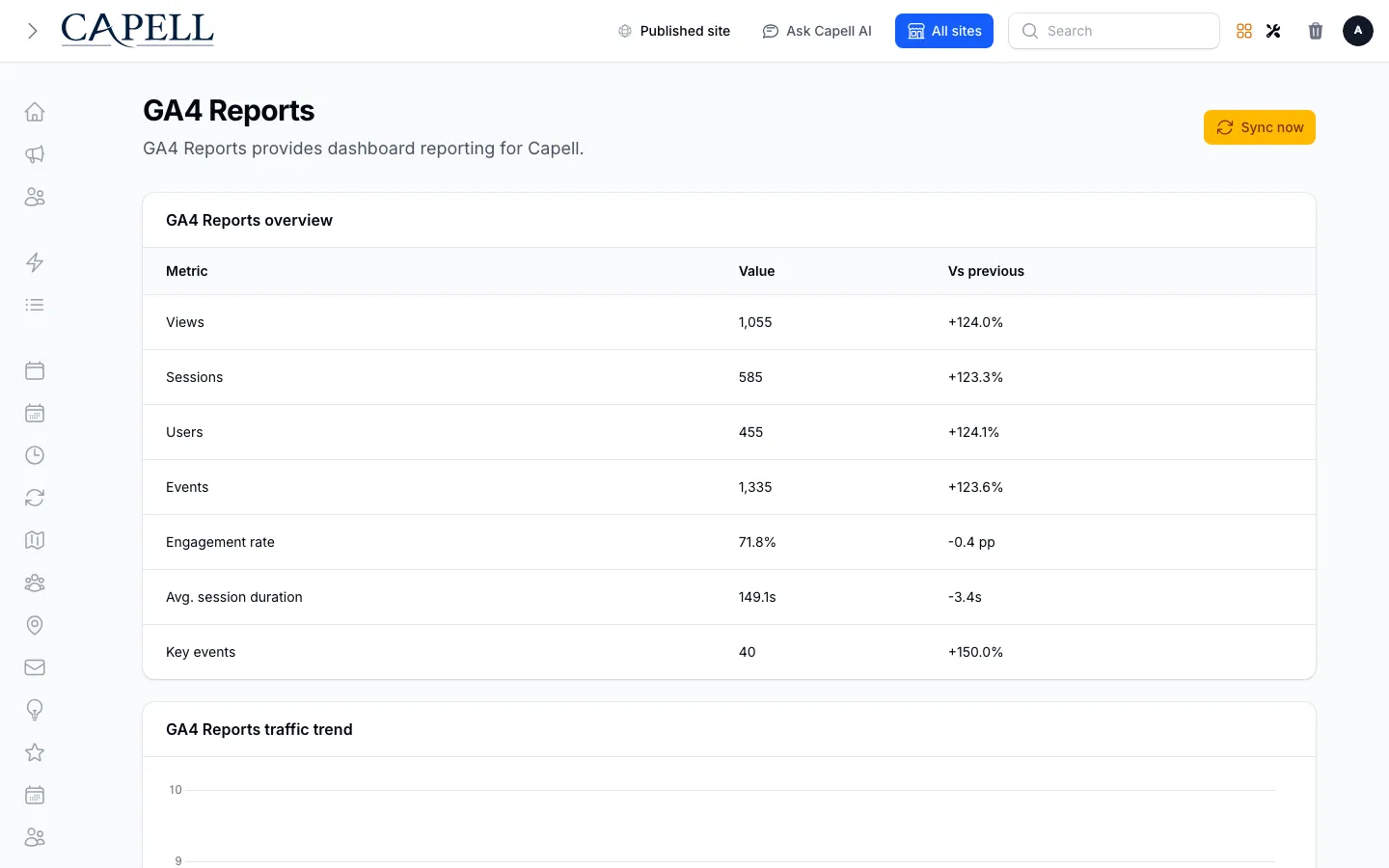Open the envelope mail icon
Viewport: 1389px width, 868px height.
tap(35, 667)
